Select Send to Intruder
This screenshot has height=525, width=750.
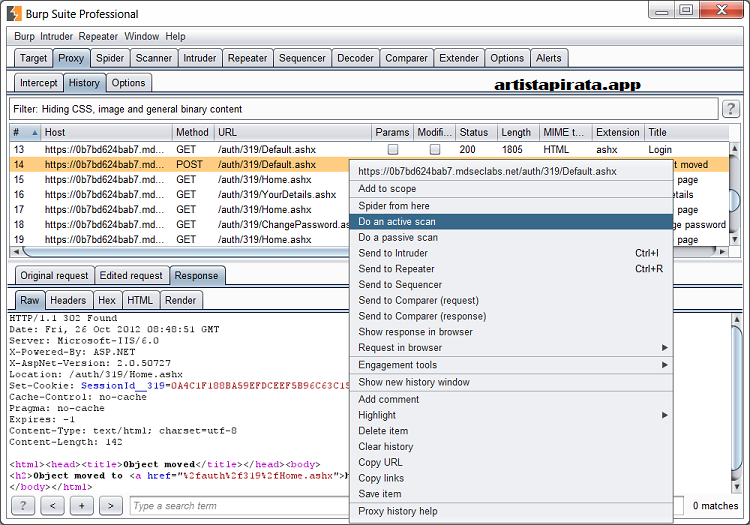pos(511,253)
